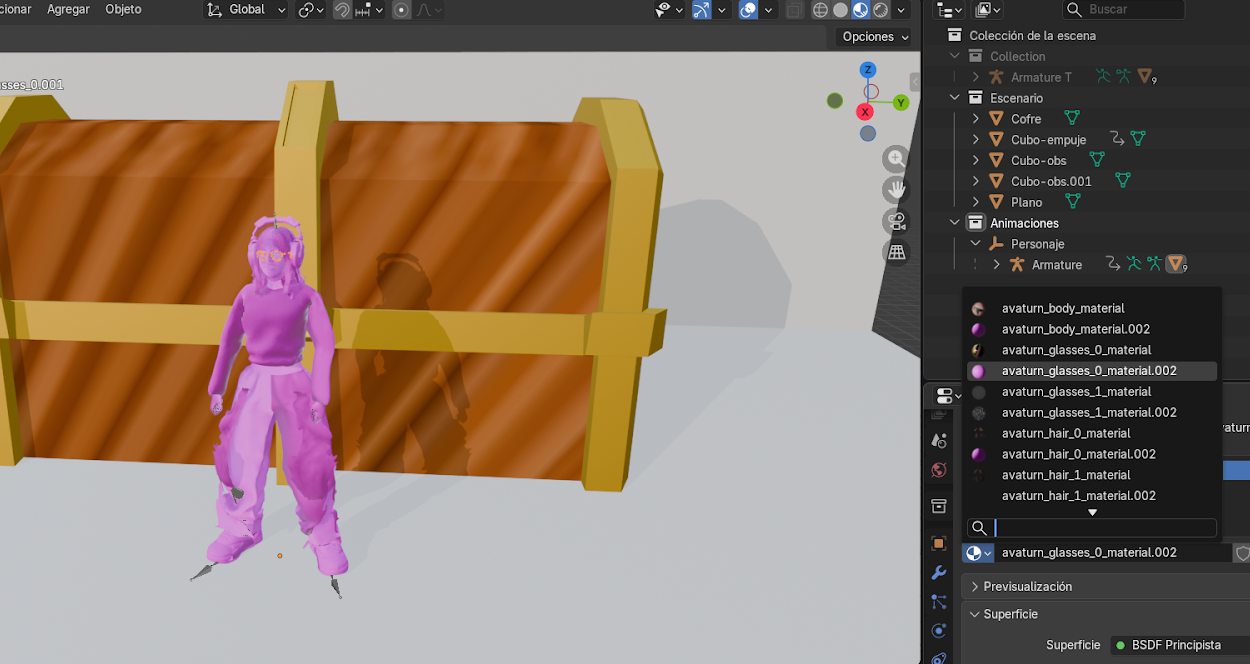Viewport: 1250px width, 664px height.
Task: Click the material search field in popup
Action: click(x=1104, y=528)
